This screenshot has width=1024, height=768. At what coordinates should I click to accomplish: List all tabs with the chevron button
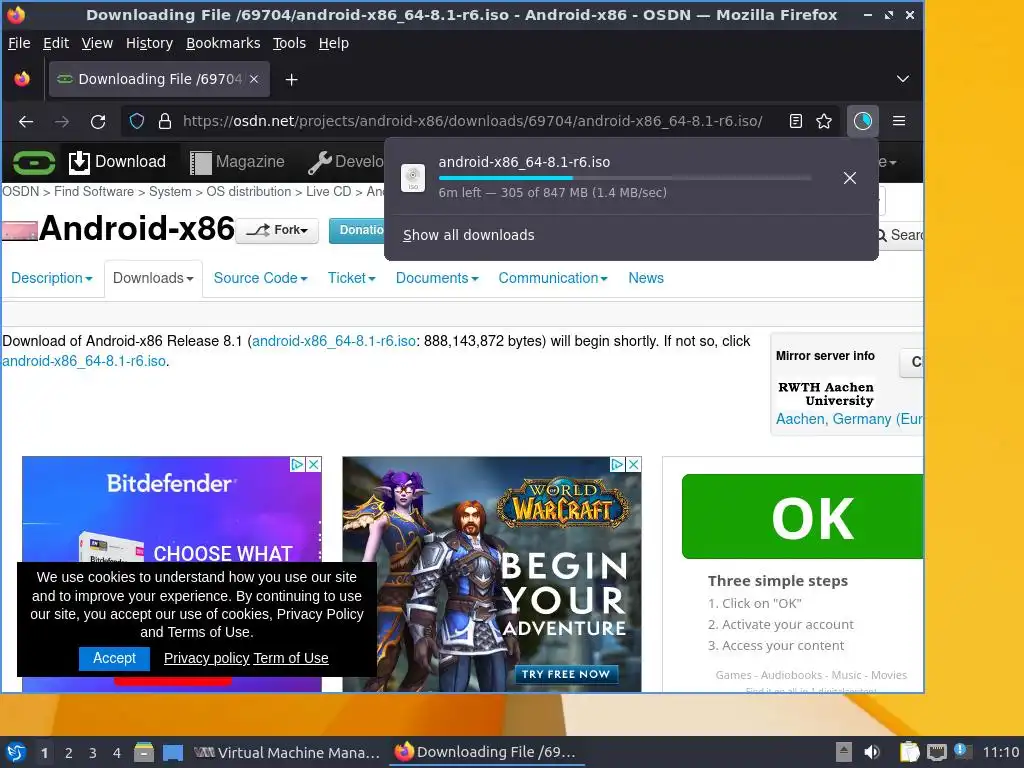[903, 79]
